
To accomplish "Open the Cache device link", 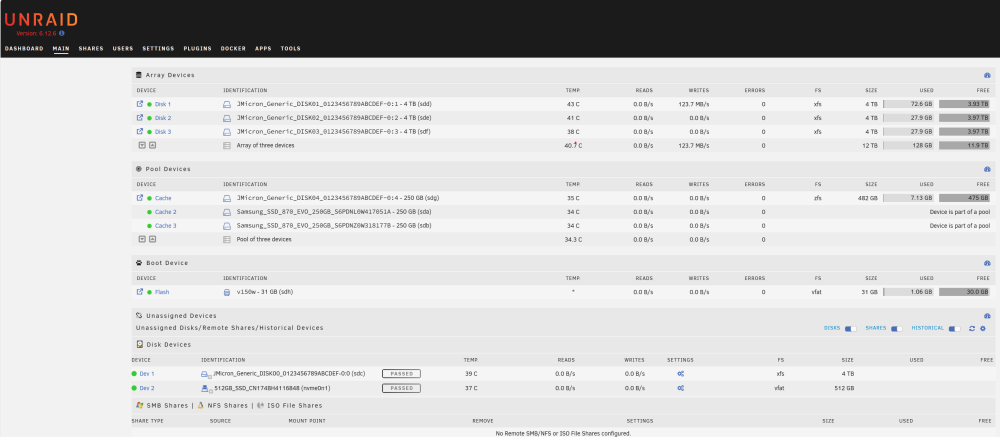I will pos(163,198).
